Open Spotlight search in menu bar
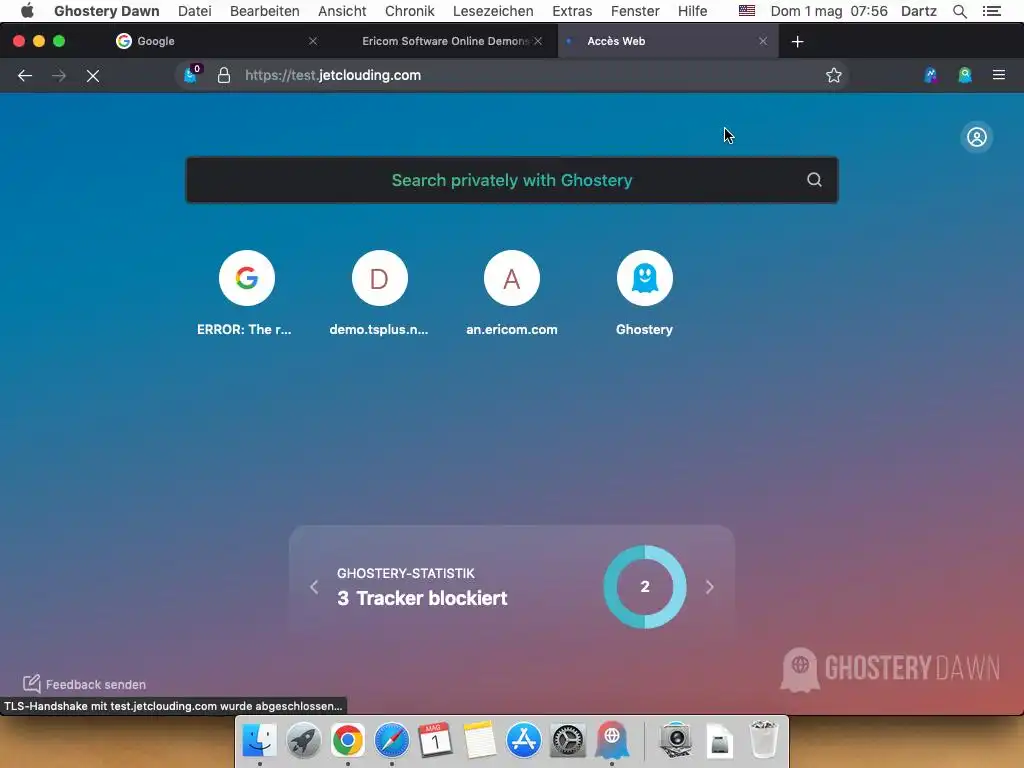Viewport: 1024px width, 768px height. tap(959, 11)
